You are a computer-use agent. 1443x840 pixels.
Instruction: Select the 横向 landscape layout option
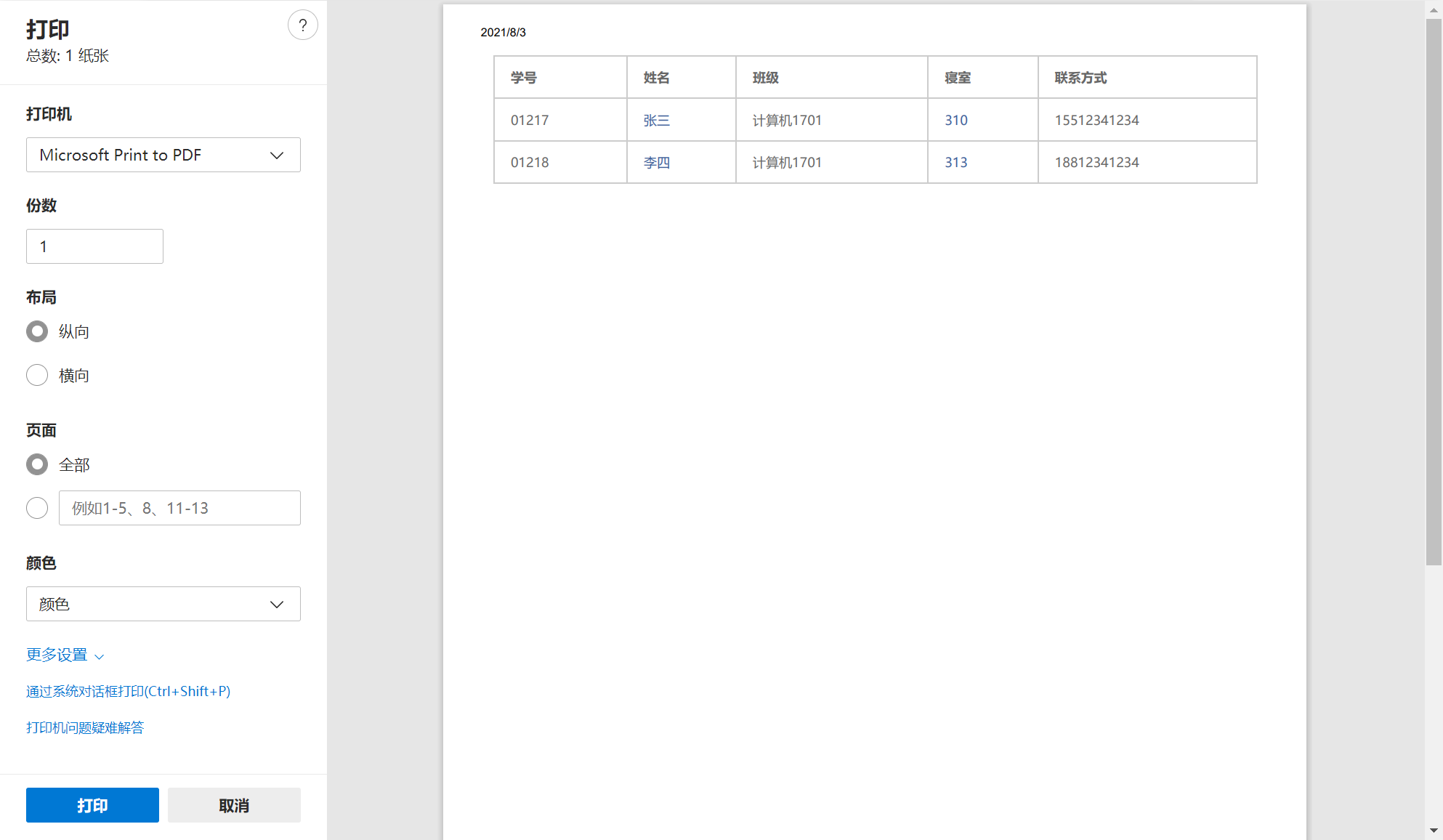[x=37, y=375]
